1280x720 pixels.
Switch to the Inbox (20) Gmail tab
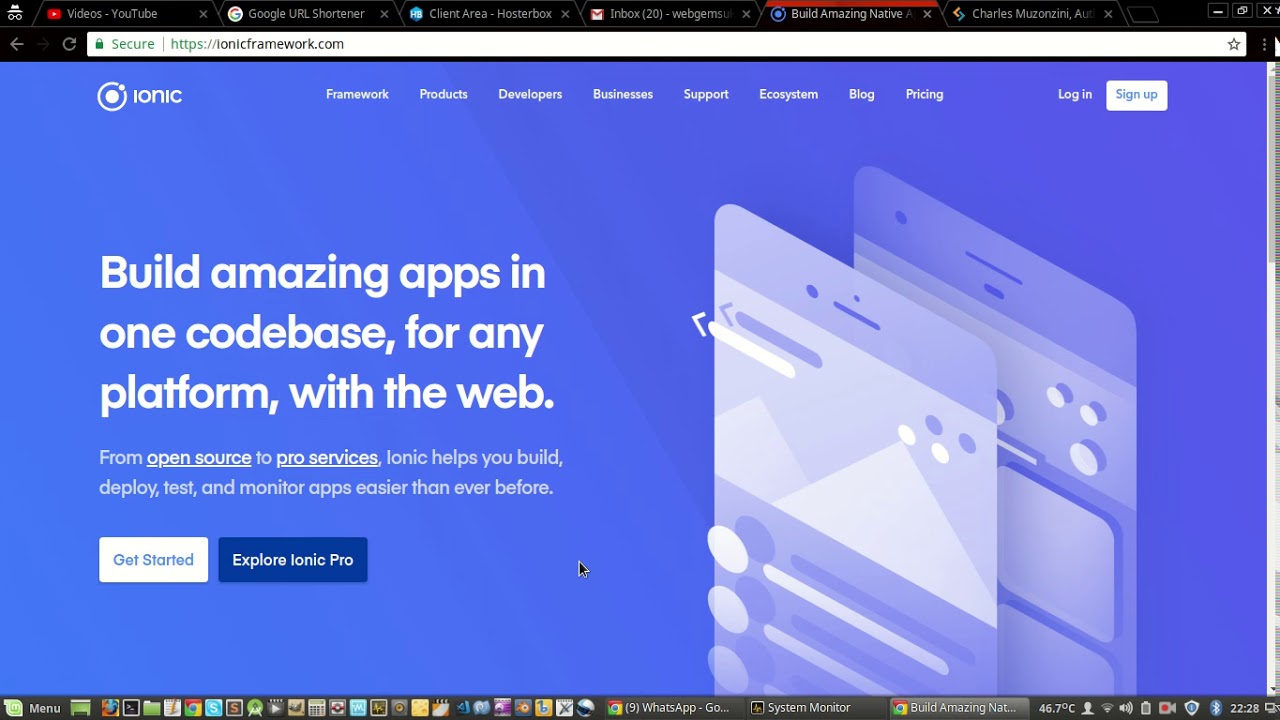pos(671,14)
